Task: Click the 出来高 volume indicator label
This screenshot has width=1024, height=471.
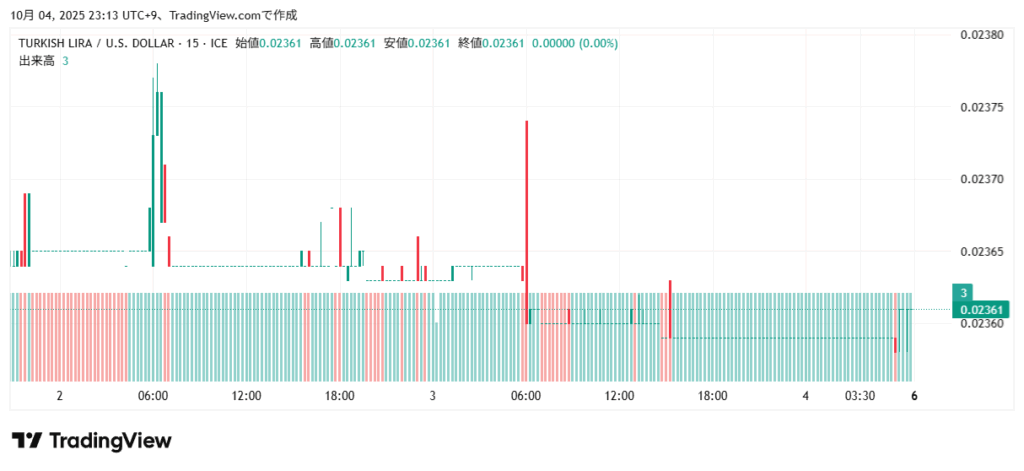Action: click(x=37, y=61)
